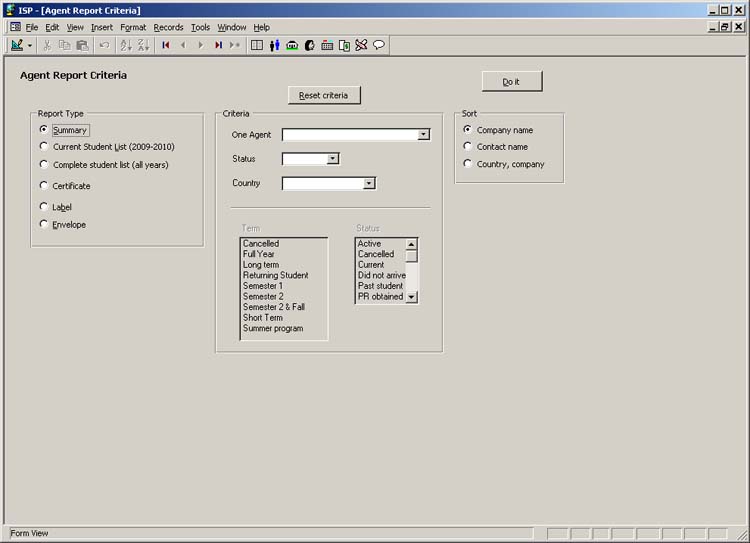
Task: Choose the Envelope report type option
Action: (x=44, y=224)
